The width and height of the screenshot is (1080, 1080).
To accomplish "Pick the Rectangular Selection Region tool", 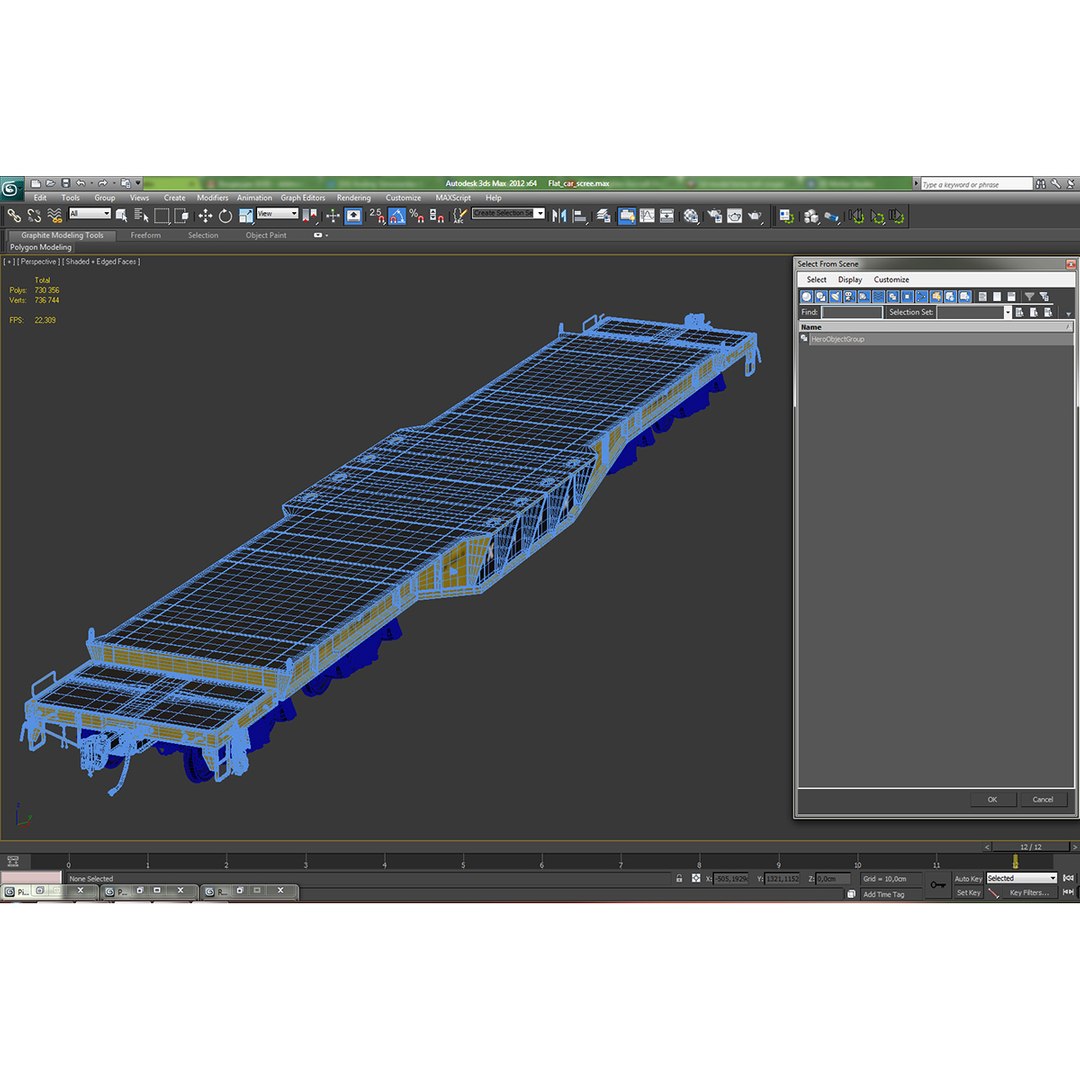I will 161,216.
